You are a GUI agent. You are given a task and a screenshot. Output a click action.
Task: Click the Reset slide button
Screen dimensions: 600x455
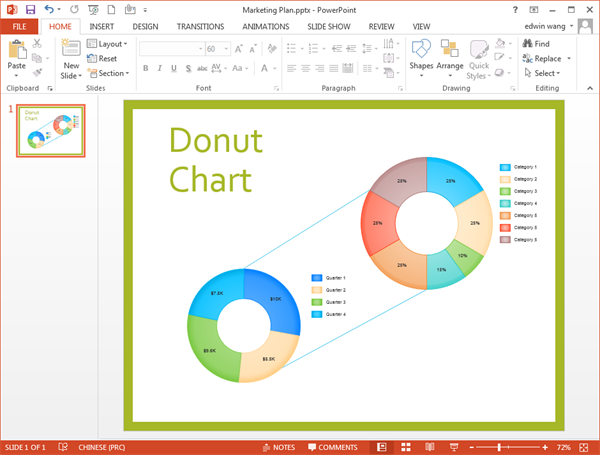pyautogui.click(x=102, y=59)
